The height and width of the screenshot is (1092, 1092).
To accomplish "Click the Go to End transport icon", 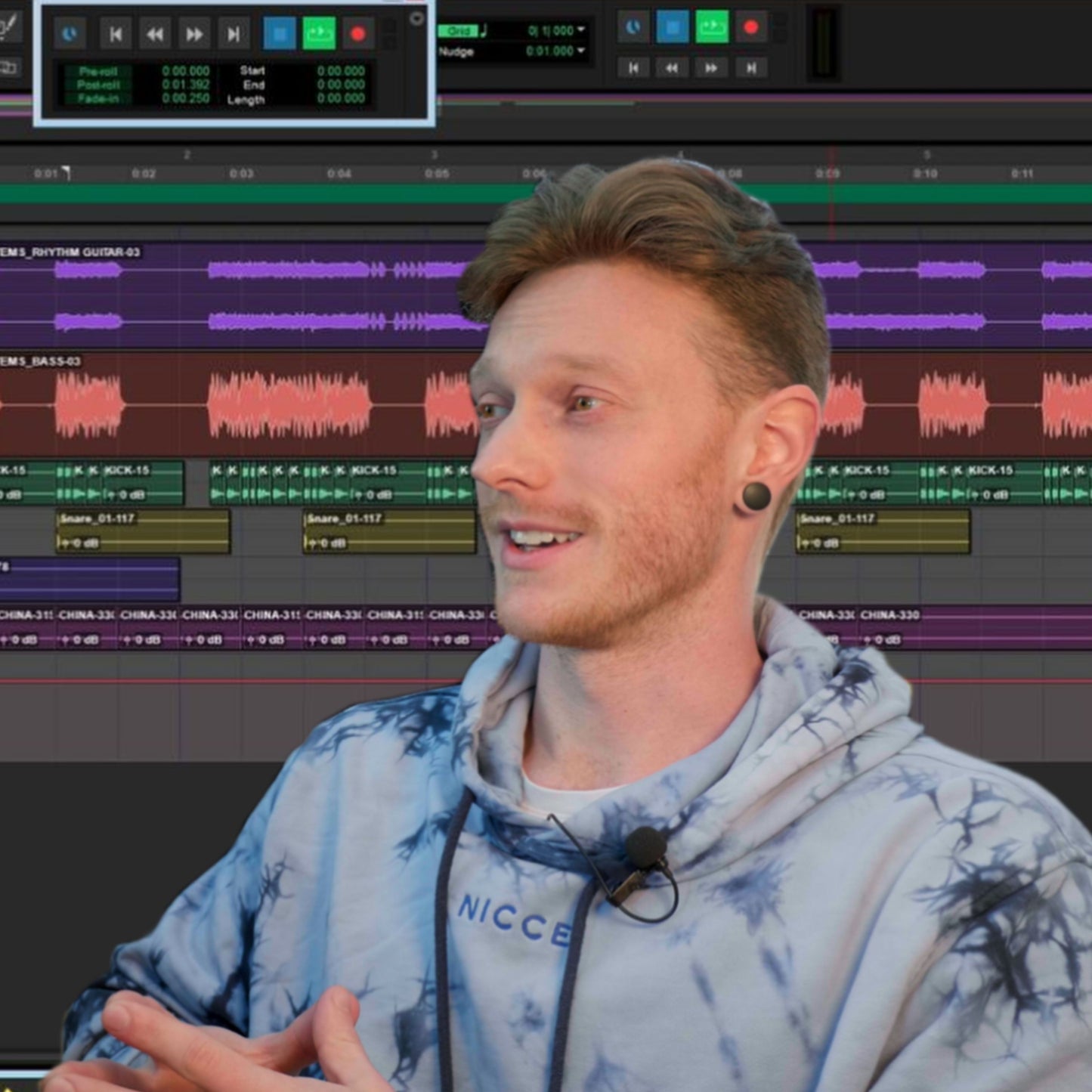I will (234, 33).
